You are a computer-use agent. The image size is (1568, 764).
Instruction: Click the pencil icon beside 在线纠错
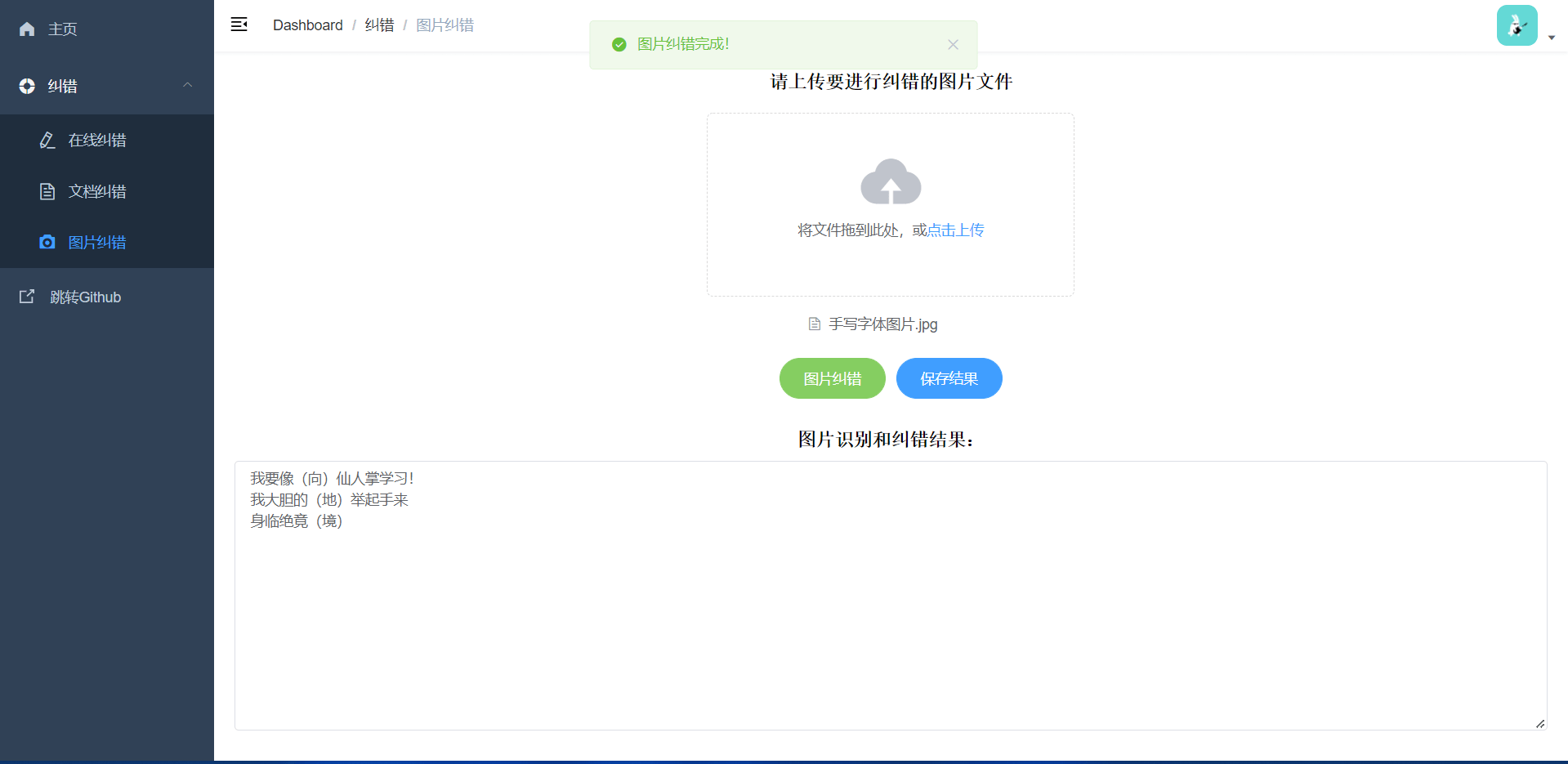click(47, 141)
